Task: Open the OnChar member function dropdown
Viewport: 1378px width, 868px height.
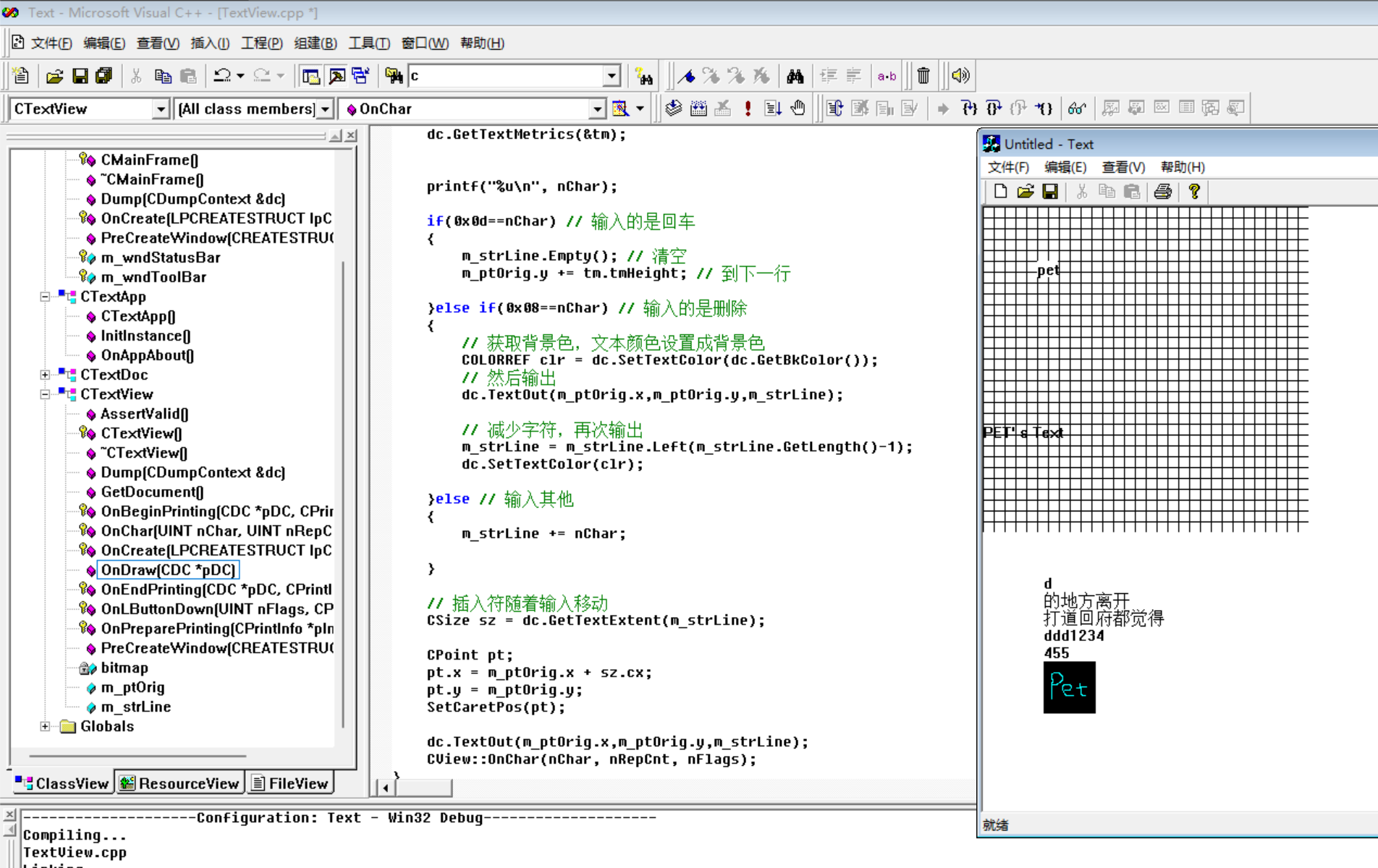Action: coord(597,109)
